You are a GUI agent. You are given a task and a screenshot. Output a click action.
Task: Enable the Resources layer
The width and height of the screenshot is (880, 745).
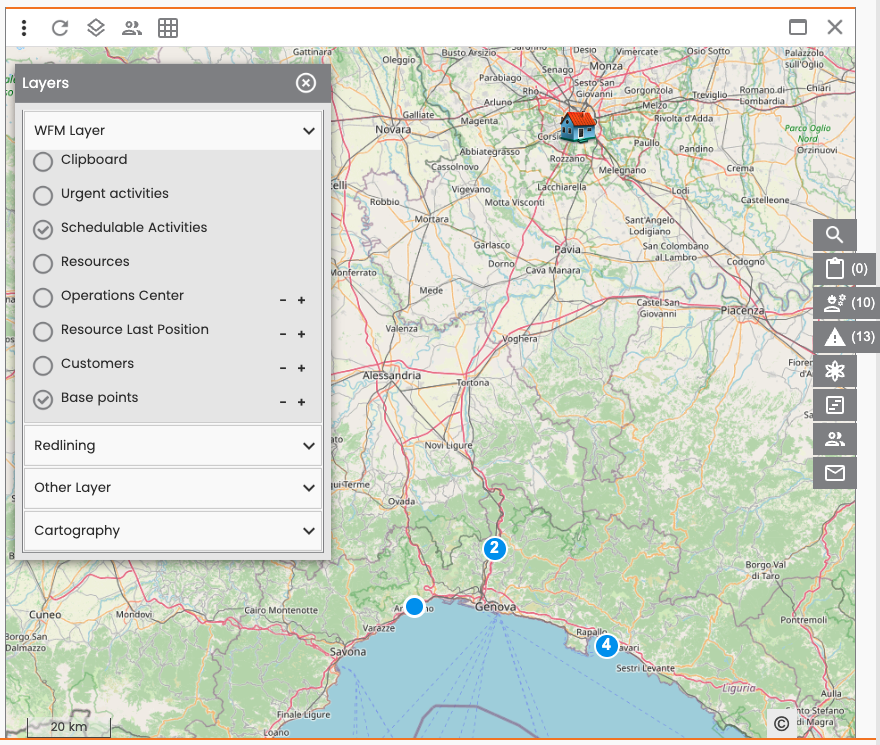[43, 263]
